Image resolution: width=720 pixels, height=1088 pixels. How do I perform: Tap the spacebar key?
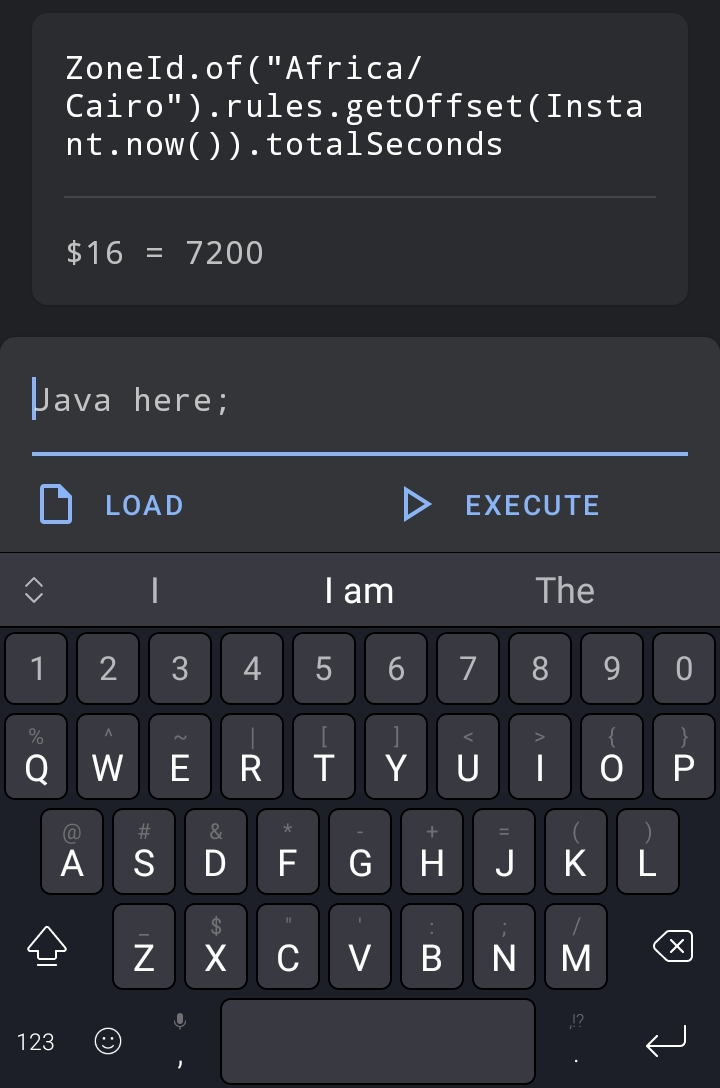378,1041
